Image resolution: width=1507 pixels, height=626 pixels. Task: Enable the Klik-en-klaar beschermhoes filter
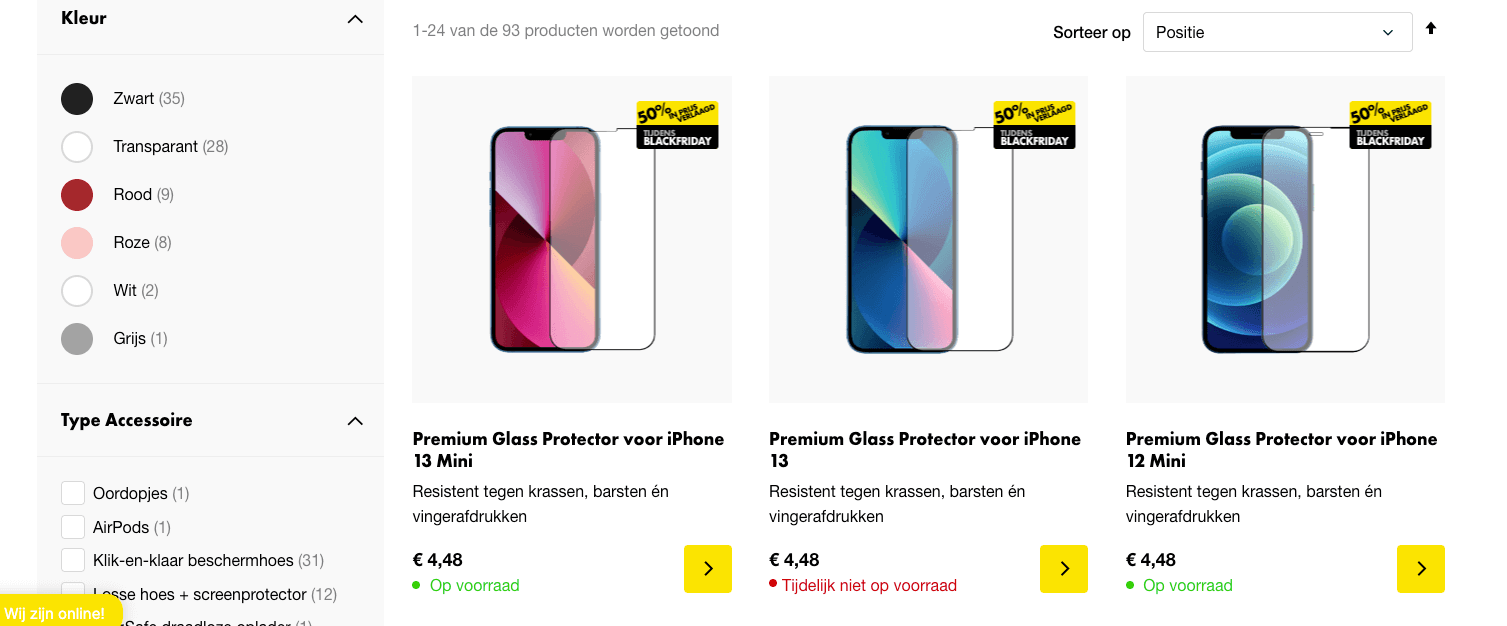(x=72, y=560)
